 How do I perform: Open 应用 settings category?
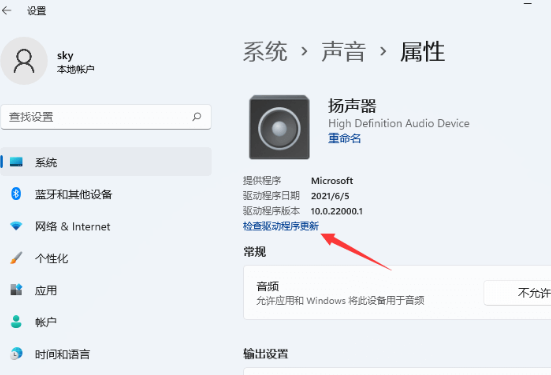(106, 290)
